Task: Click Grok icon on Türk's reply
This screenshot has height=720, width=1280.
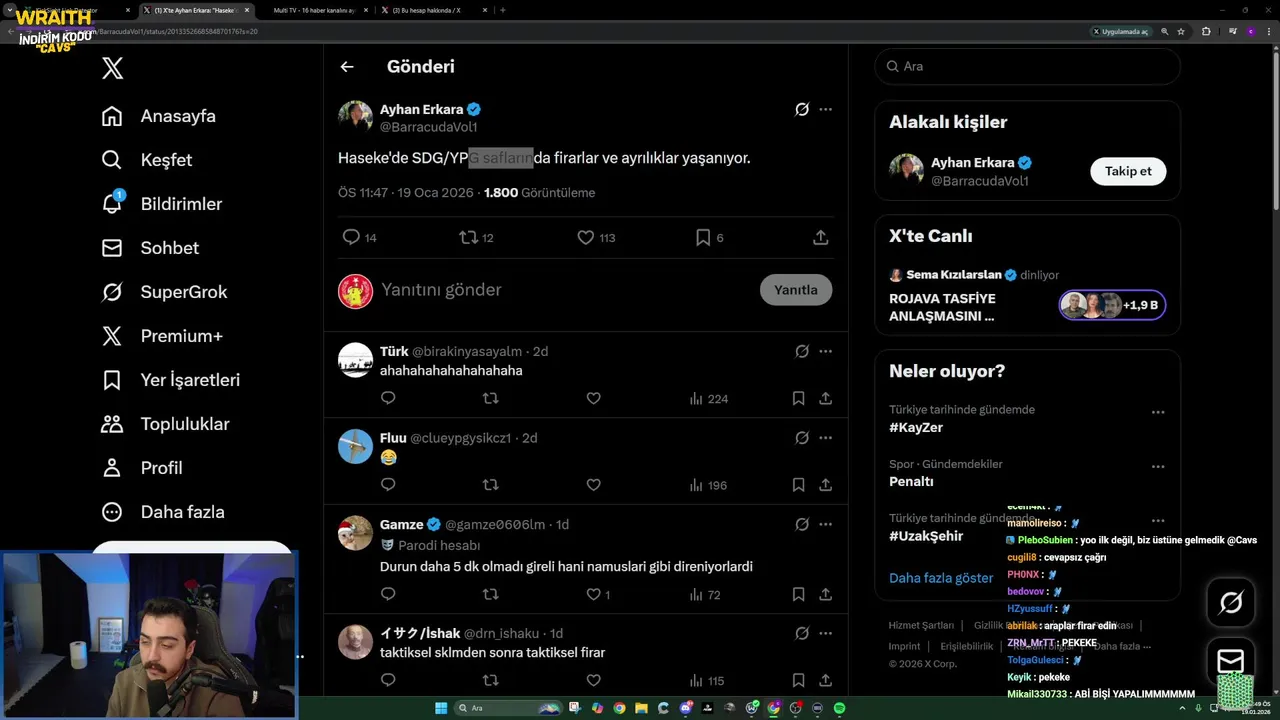Action: click(802, 351)
